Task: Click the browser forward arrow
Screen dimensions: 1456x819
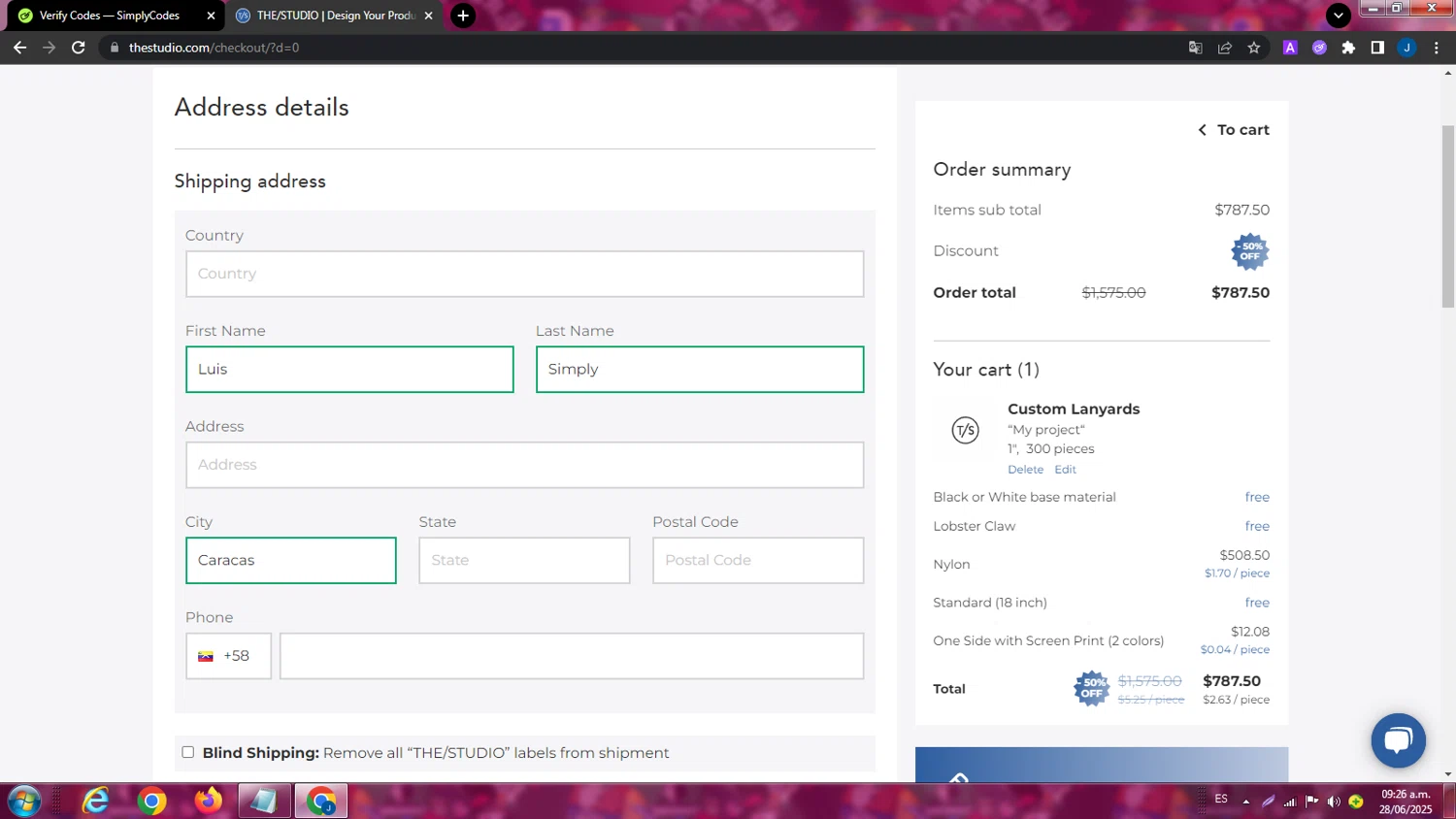Action: [x=49, y=48]
